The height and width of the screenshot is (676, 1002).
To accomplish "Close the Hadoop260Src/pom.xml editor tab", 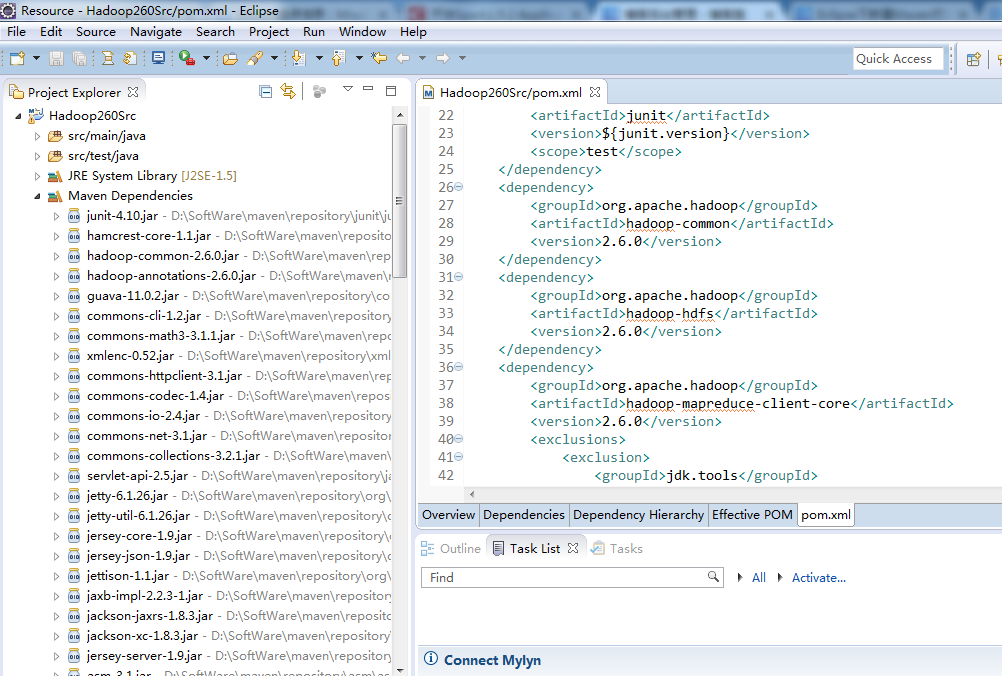I will coord(595,92).
